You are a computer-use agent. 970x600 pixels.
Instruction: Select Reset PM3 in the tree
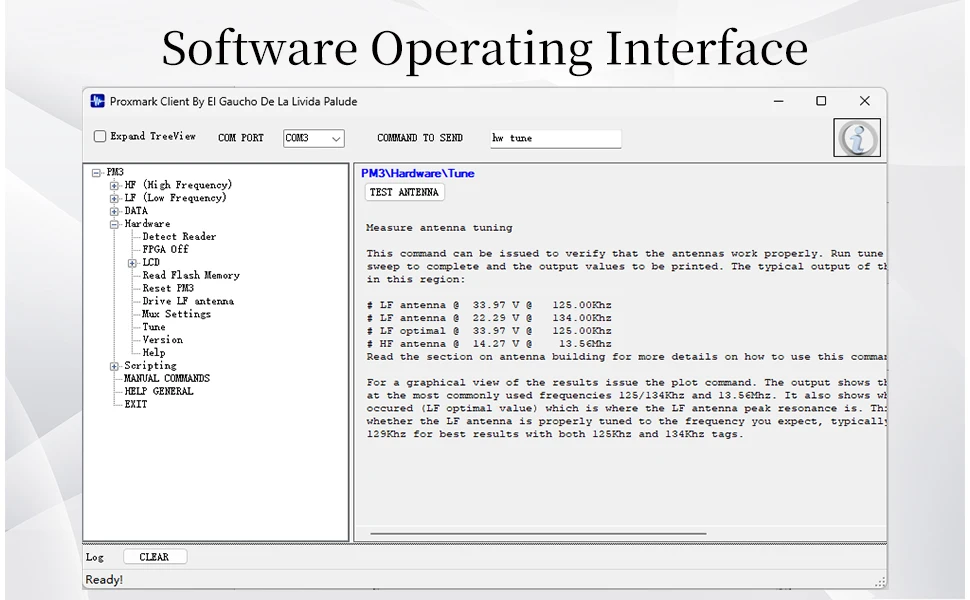pos(168,288)
